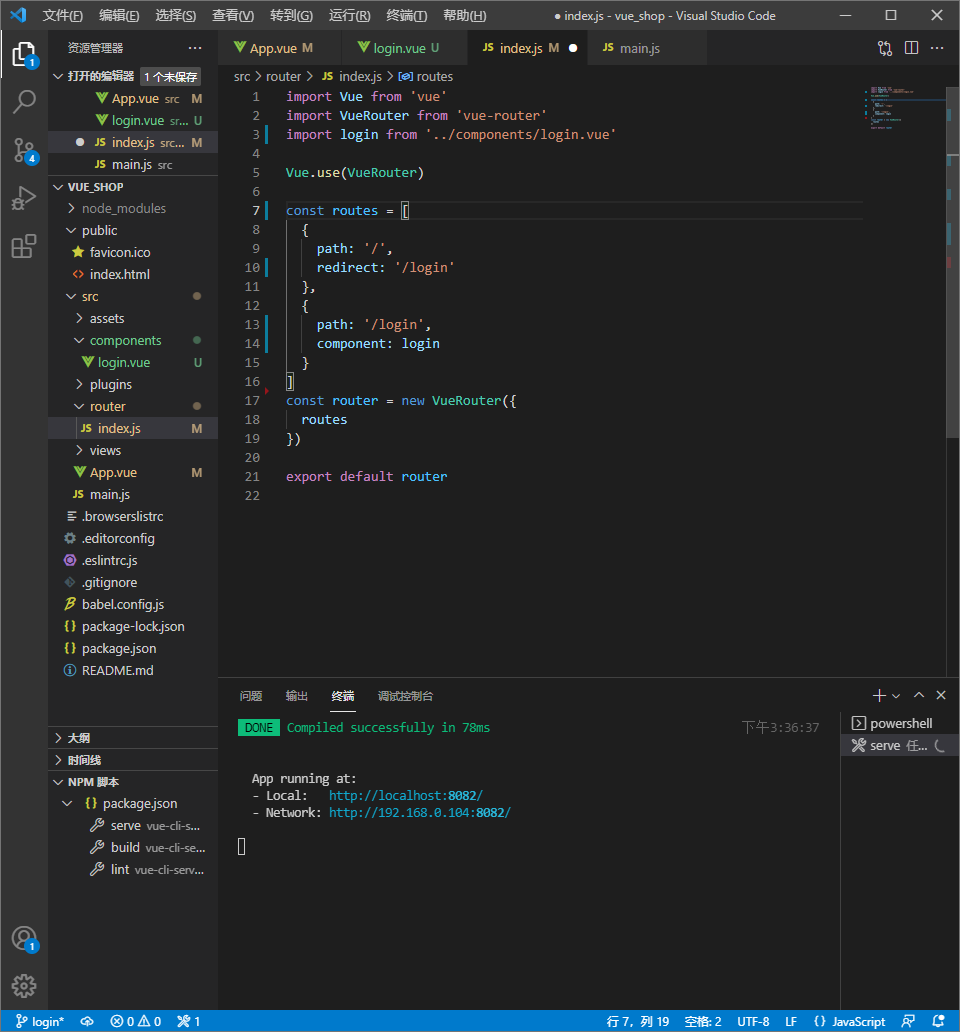
Task: Click the routes breadcrumb symbol
Action: (x=426, y=76)
